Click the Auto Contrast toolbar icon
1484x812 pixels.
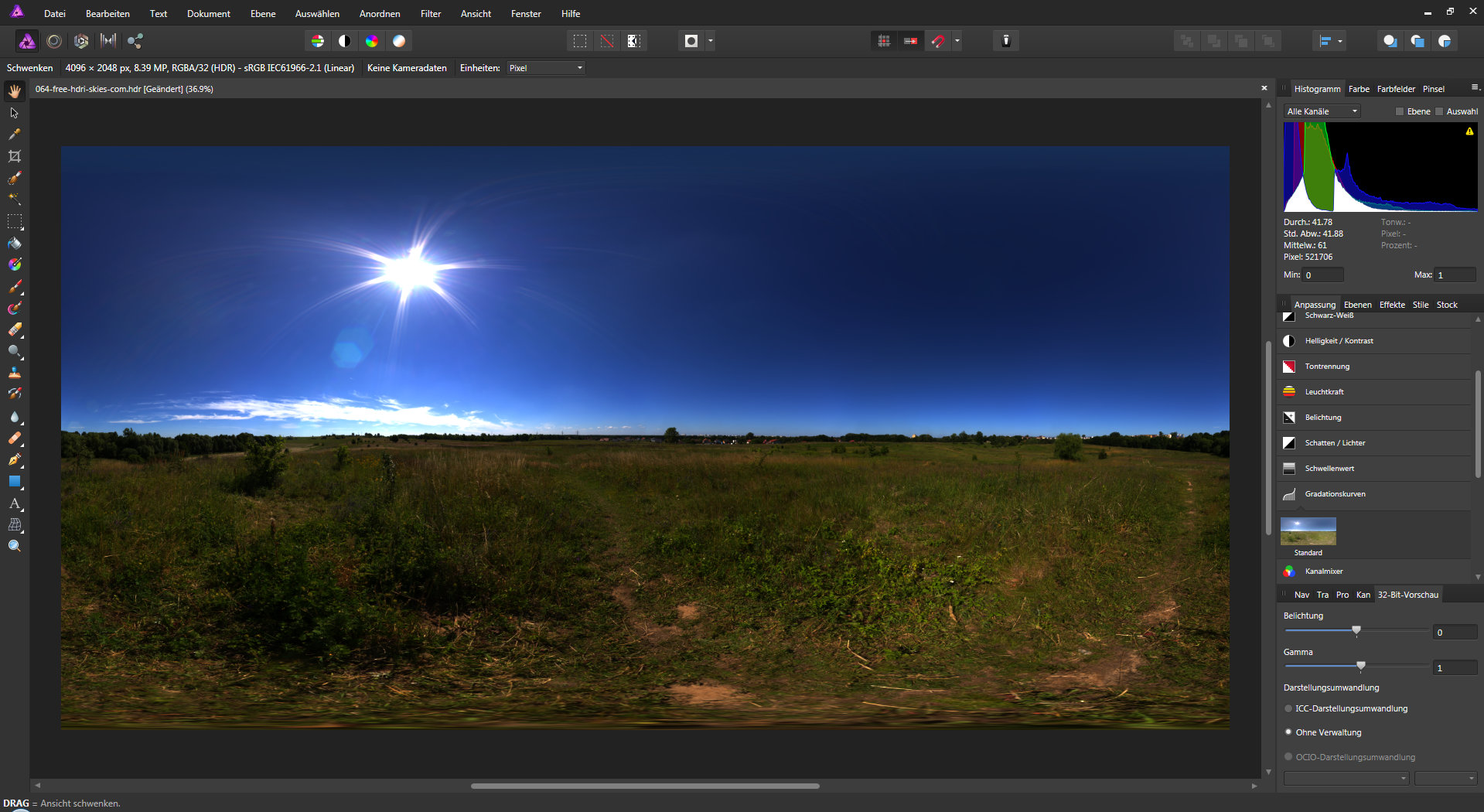(x=345, y=41)
